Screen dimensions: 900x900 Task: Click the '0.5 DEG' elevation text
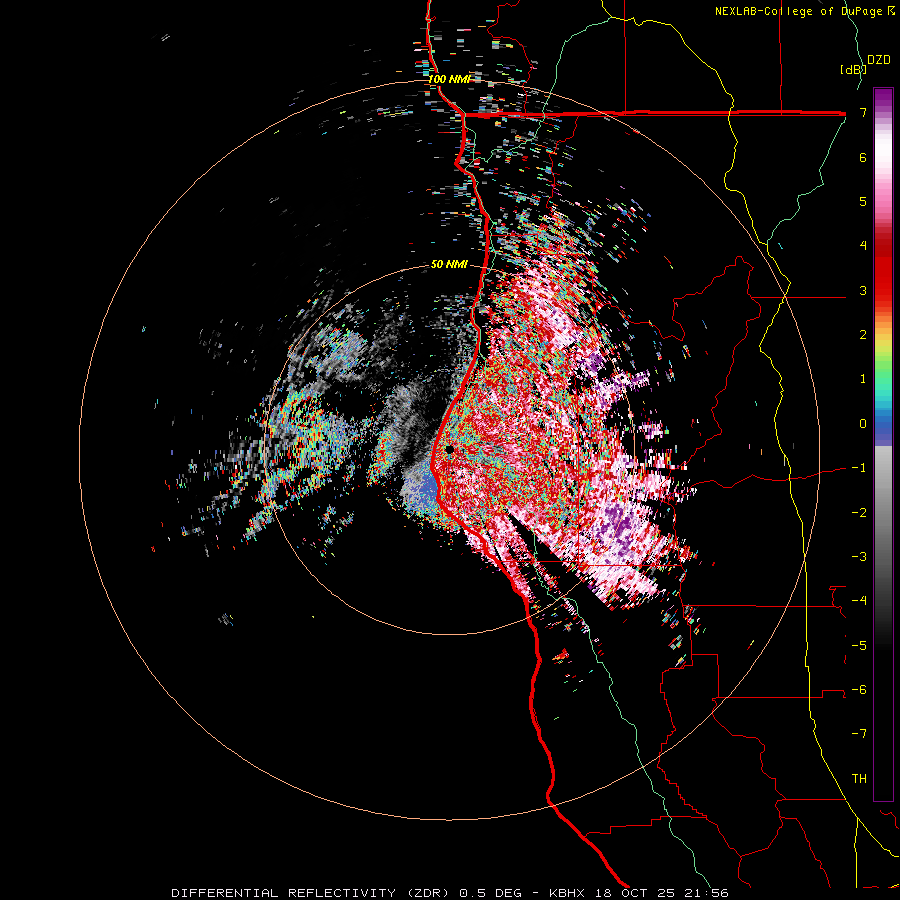pos(490,893)
